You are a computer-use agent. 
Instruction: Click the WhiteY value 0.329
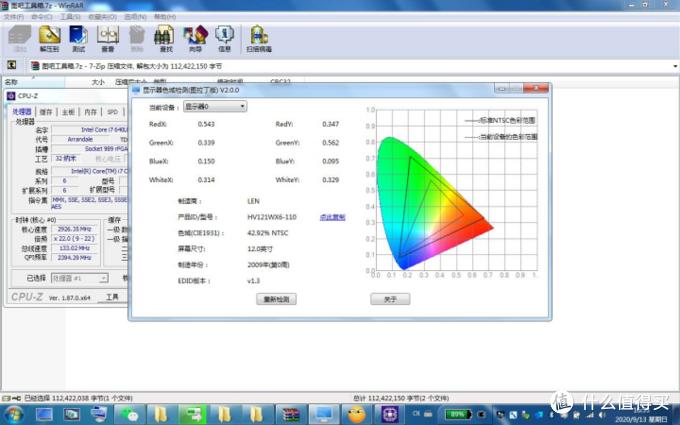pyautogui.click(x=330, y=180)
